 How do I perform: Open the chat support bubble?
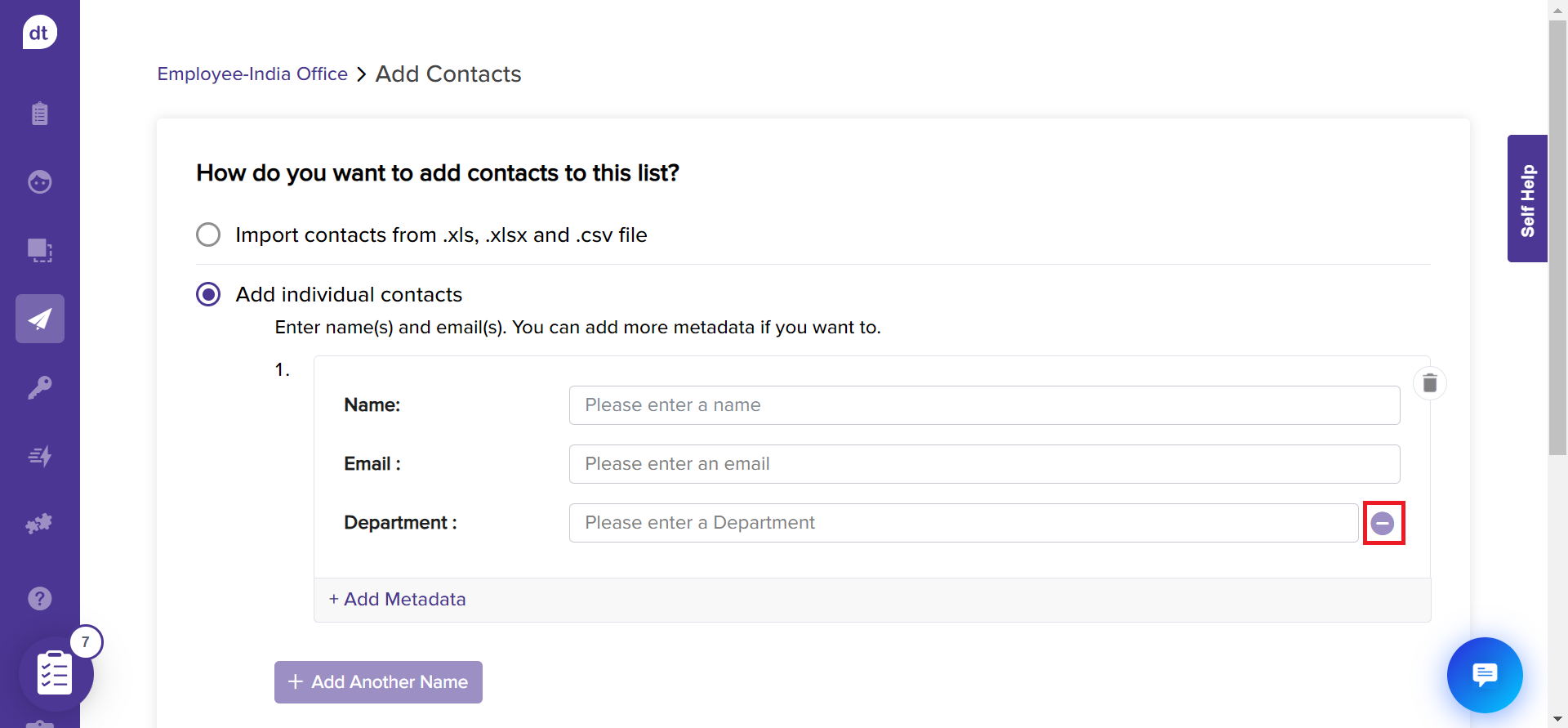1484,675
